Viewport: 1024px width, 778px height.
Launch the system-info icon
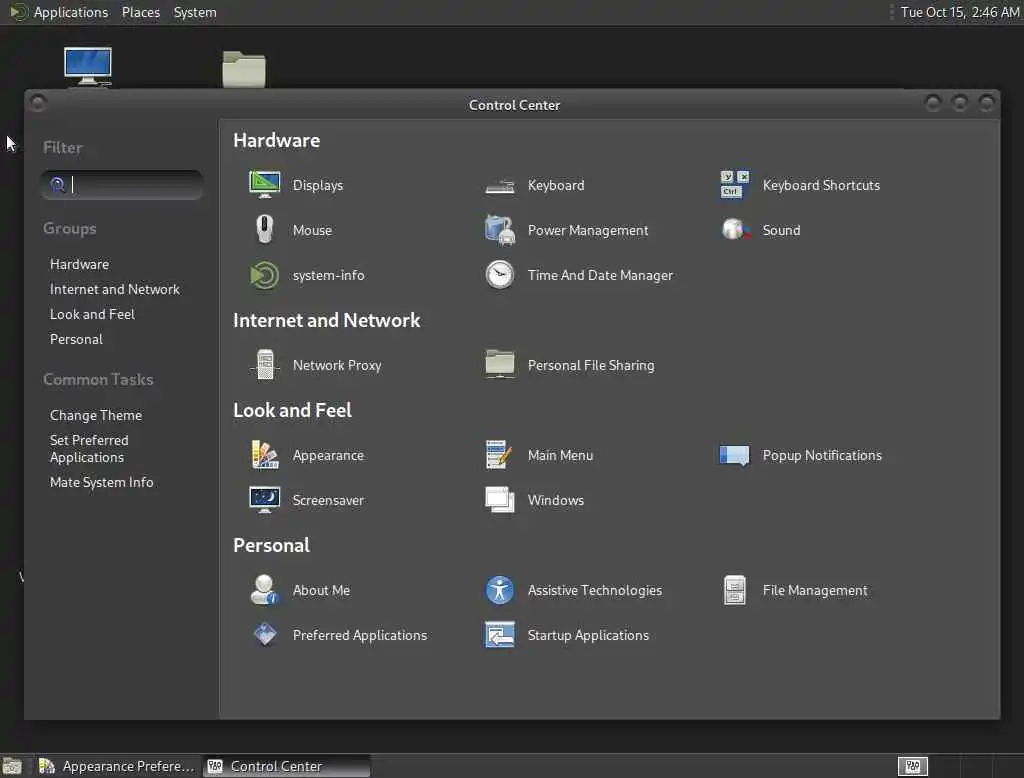264,275
